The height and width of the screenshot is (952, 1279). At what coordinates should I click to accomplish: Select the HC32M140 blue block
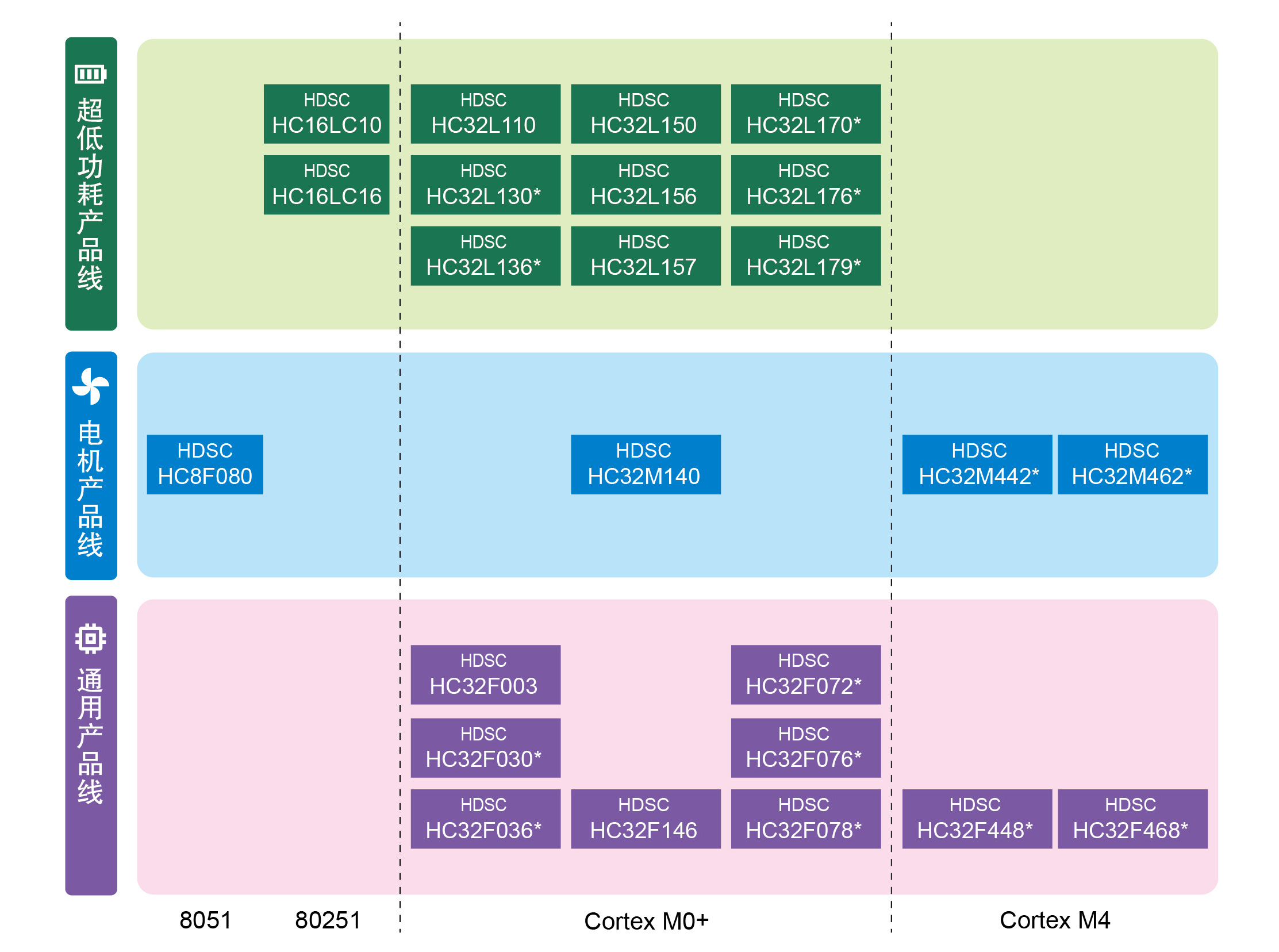(x=646, y=464)
